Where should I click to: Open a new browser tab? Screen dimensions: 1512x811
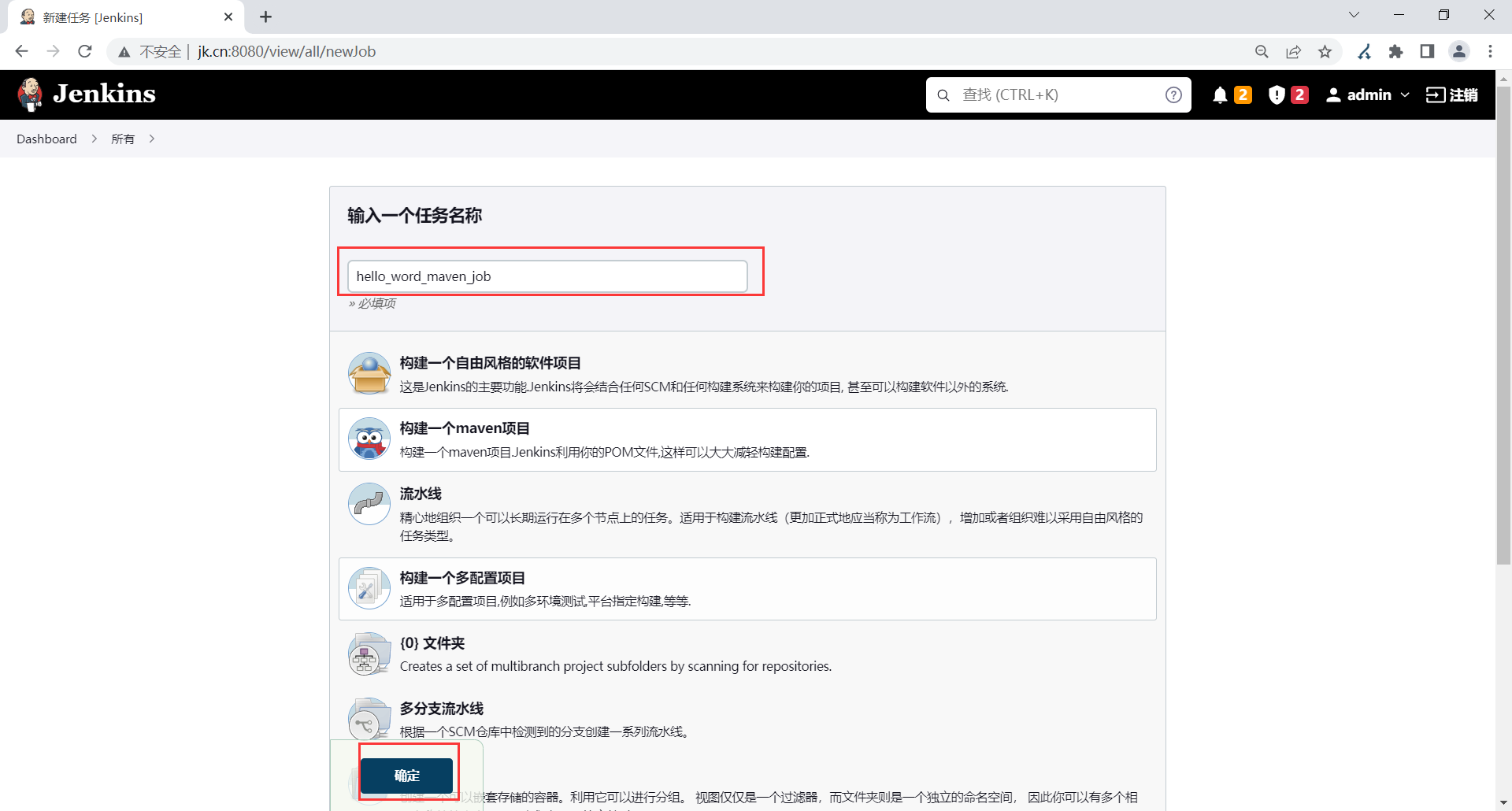pyautogui.click(x=266, y=17)
